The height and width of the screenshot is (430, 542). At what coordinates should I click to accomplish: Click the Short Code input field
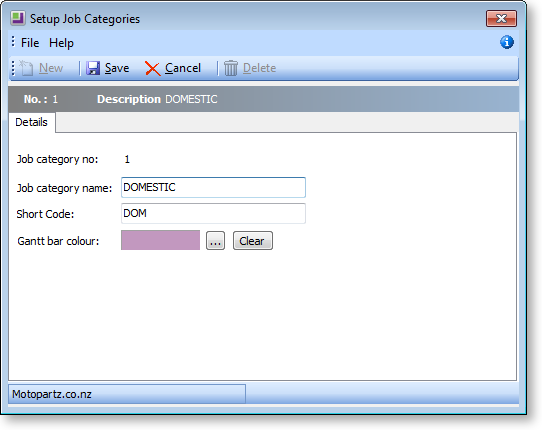click(x=213, y=213)
